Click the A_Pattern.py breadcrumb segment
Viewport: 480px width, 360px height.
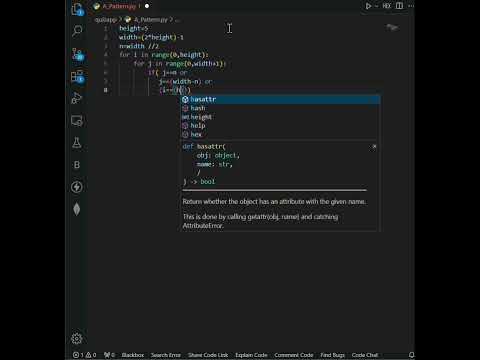[x=147, y=20]
